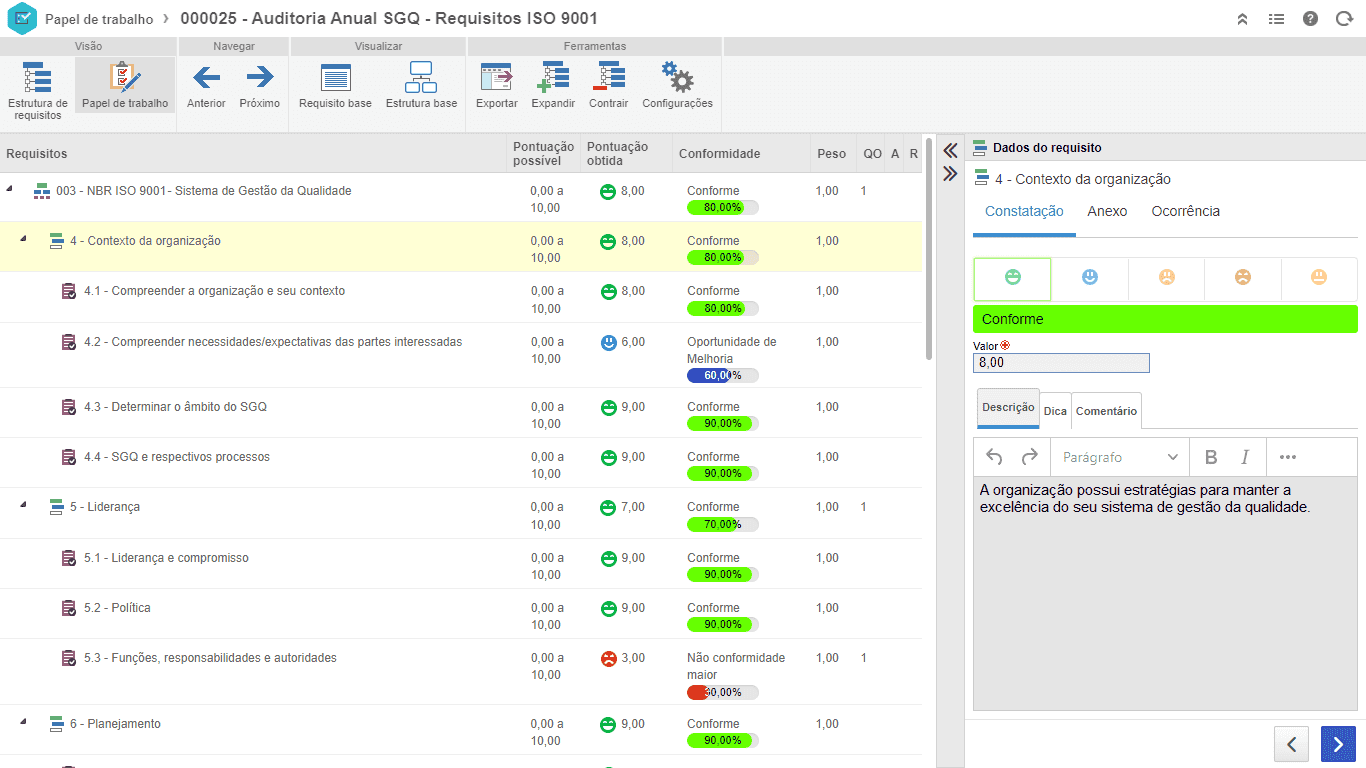Screen dimensions: 1366x768
Task: Collapse 003 - NBR ISO 9001 node
Action: [10, 189]
